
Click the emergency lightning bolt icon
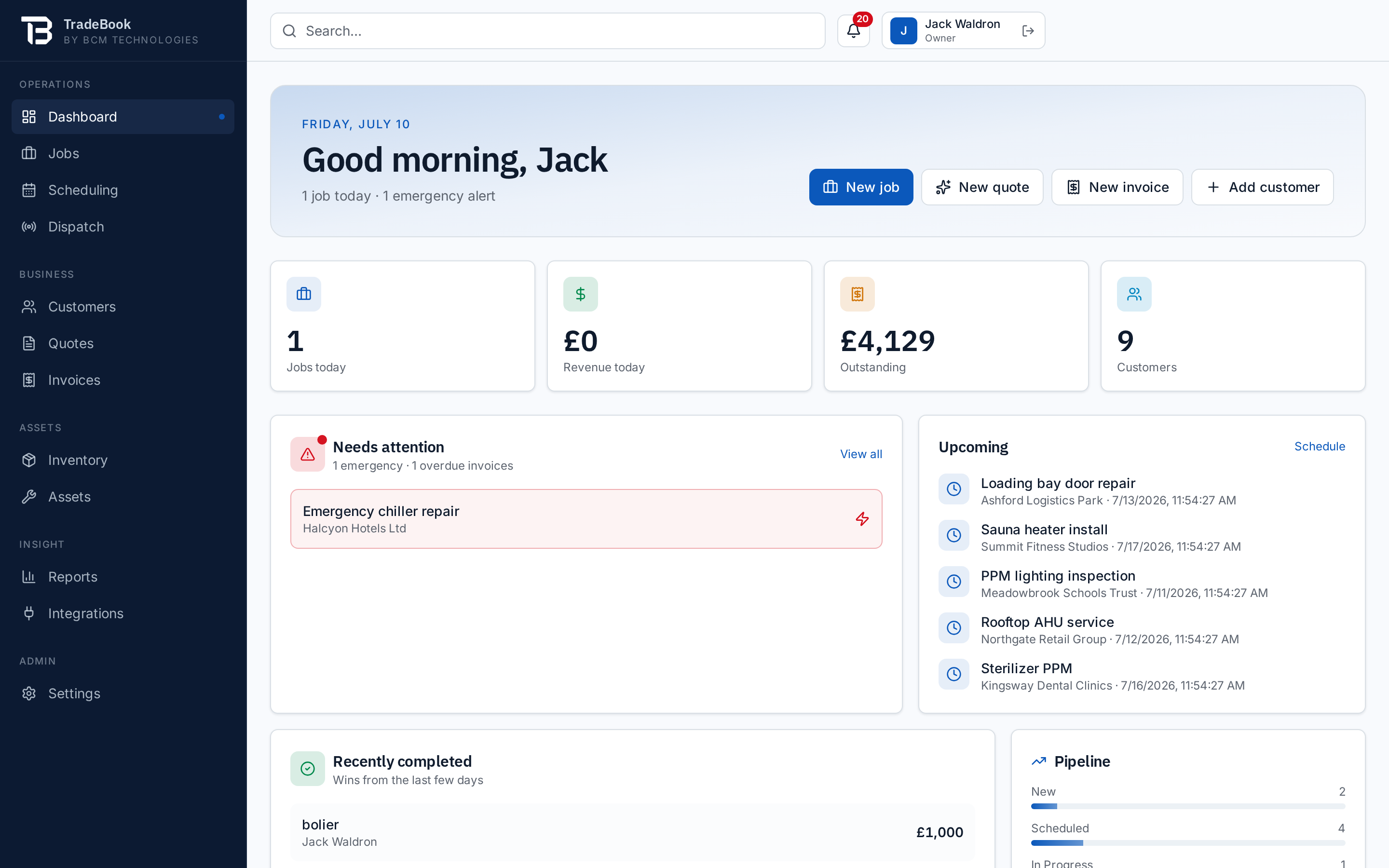pyautogui.click(x=862, y=519)
